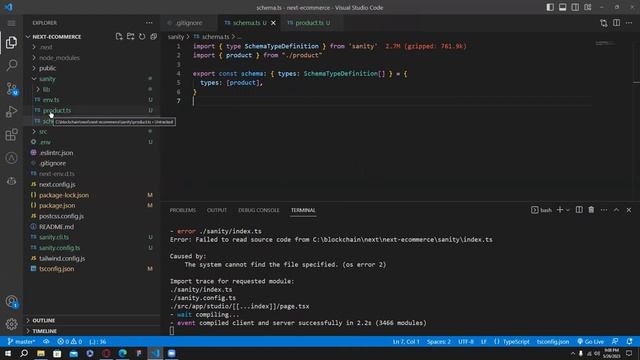Image resolution: width=640 pixels, height=360 pixels.
Task: Open Explorer views and more actions menu
Action: tap(149, 23)
